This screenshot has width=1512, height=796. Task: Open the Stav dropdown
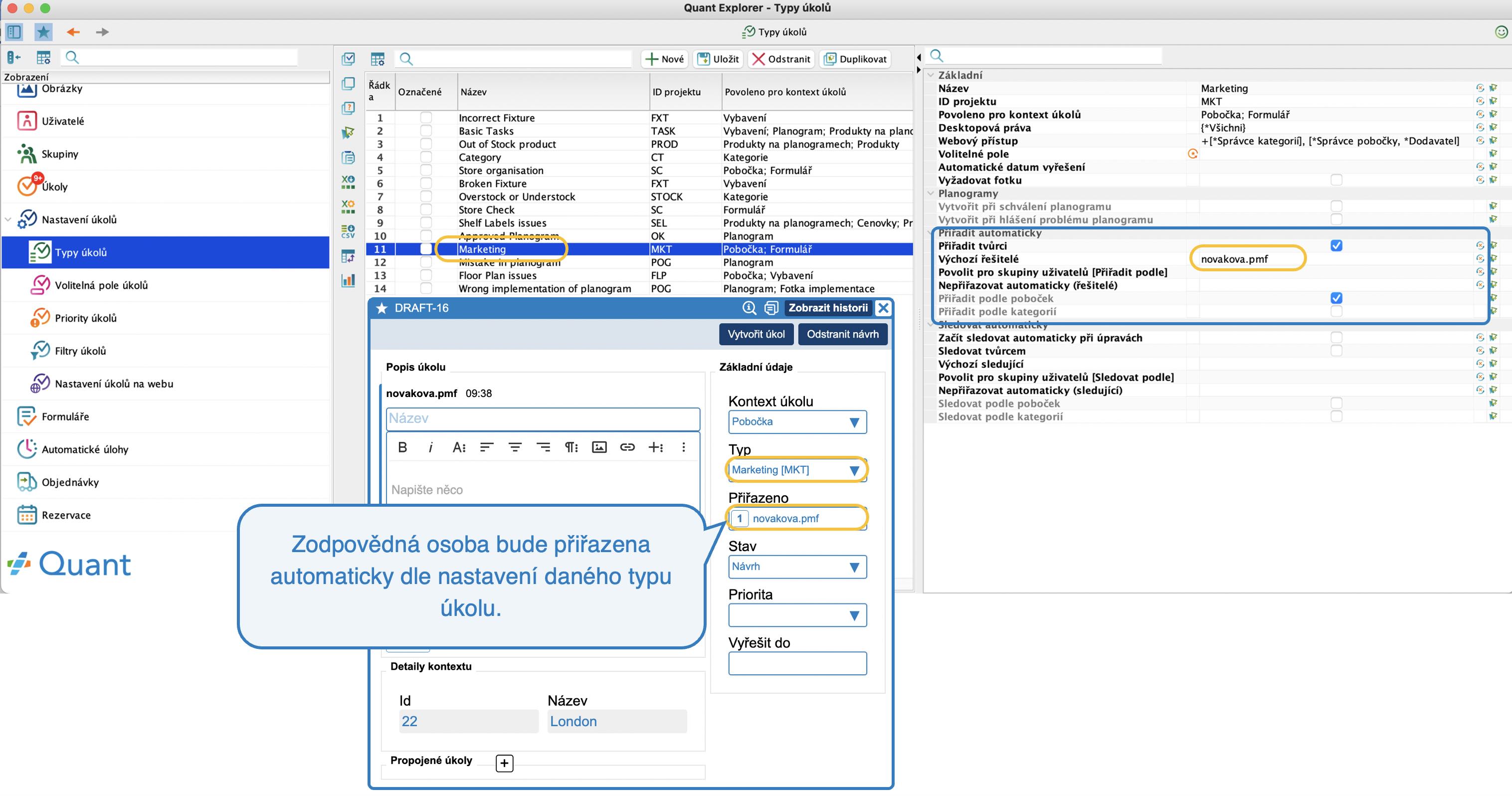[797, 567]
